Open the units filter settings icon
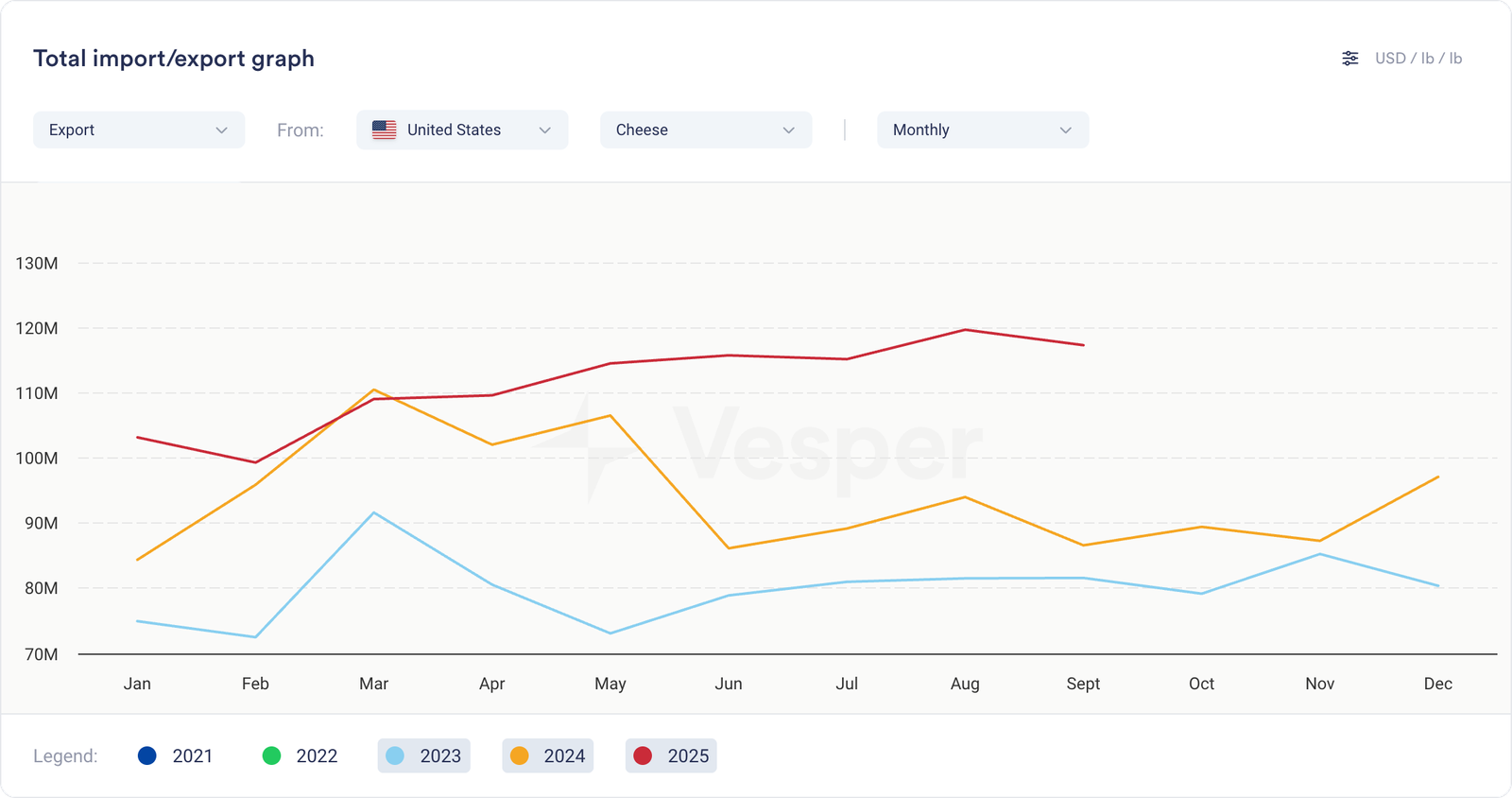Screen dimensions: 1512x798 pyautogui.click(x=1350, y=59)
